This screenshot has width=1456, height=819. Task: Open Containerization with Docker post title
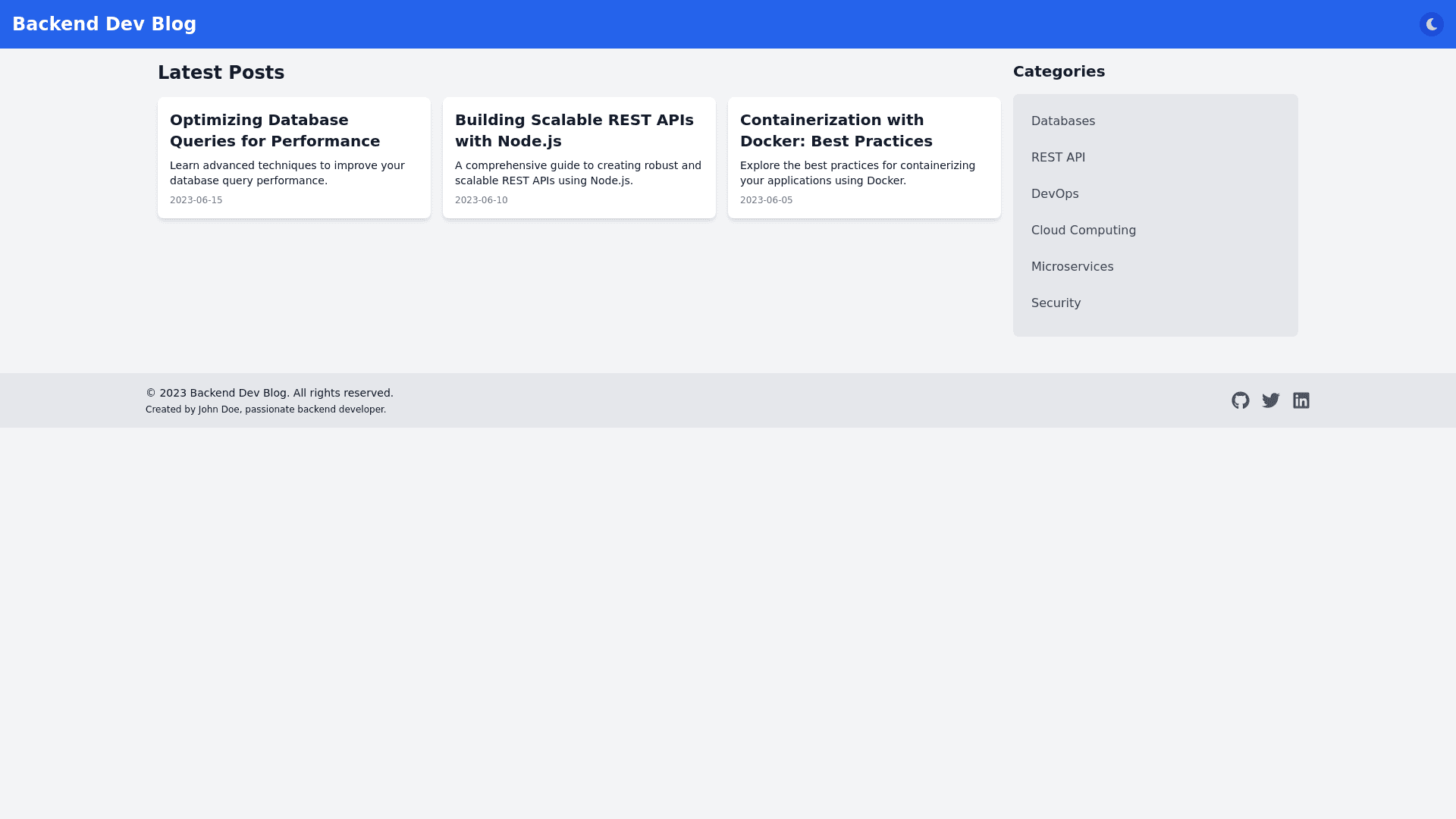[836, 130]
